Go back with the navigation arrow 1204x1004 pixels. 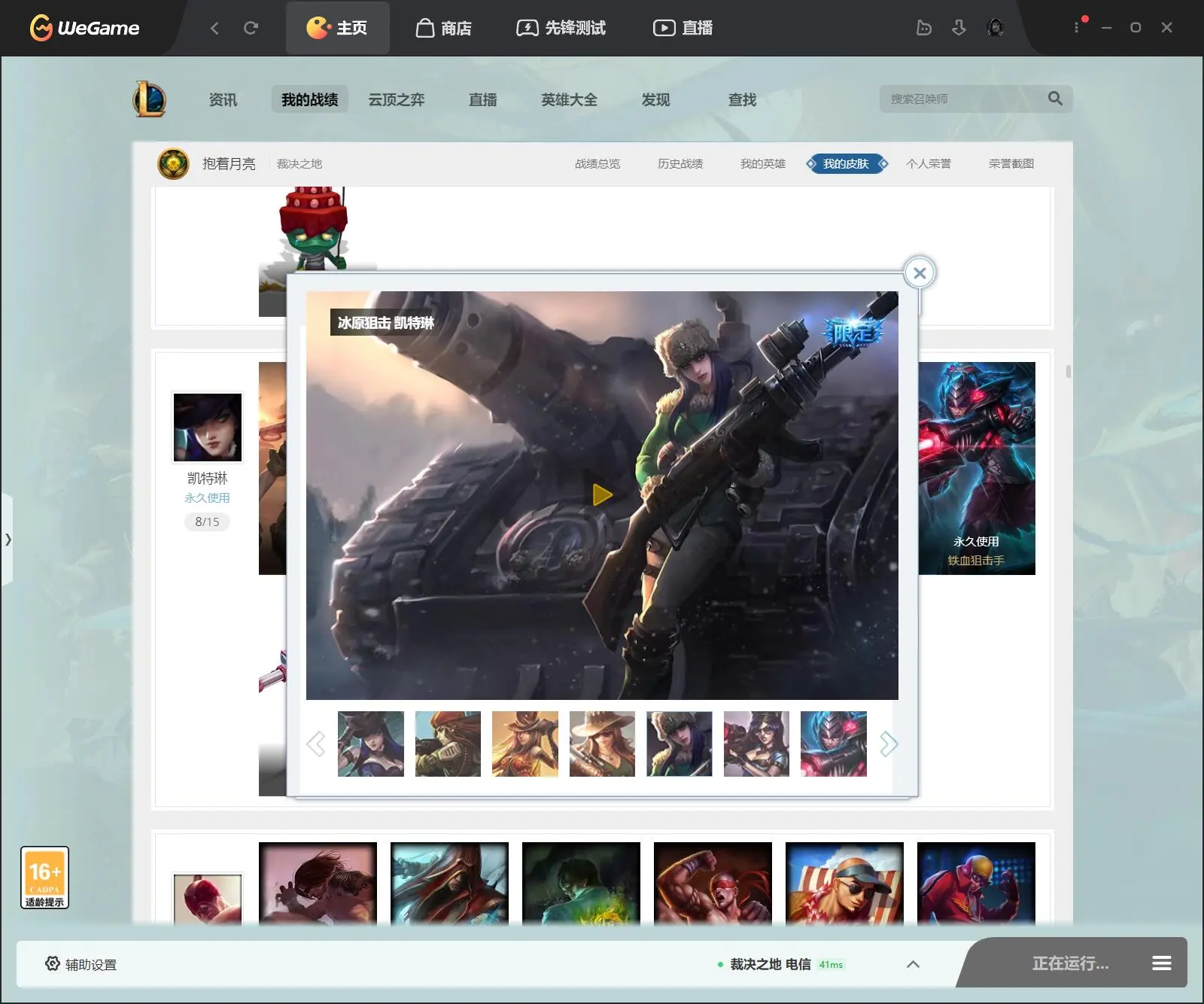tap(214, 28)
